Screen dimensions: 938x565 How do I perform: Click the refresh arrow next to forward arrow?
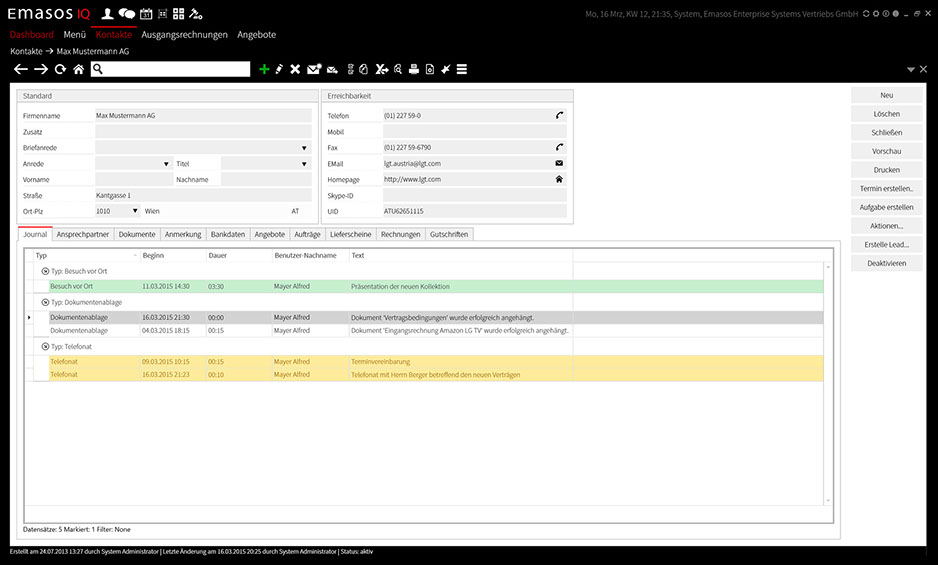click(x=60, y=69)
